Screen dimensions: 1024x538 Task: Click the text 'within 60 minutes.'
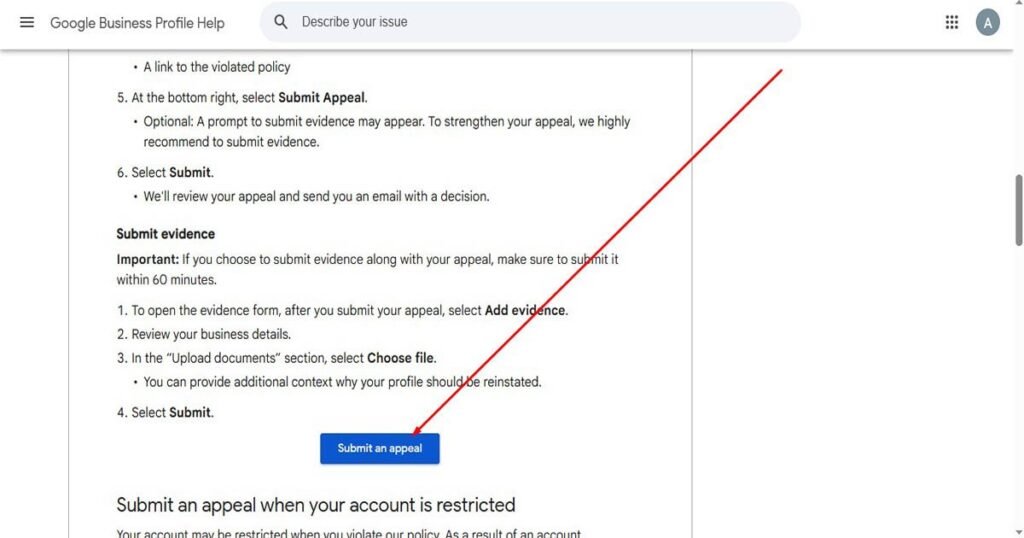(167, 280)
